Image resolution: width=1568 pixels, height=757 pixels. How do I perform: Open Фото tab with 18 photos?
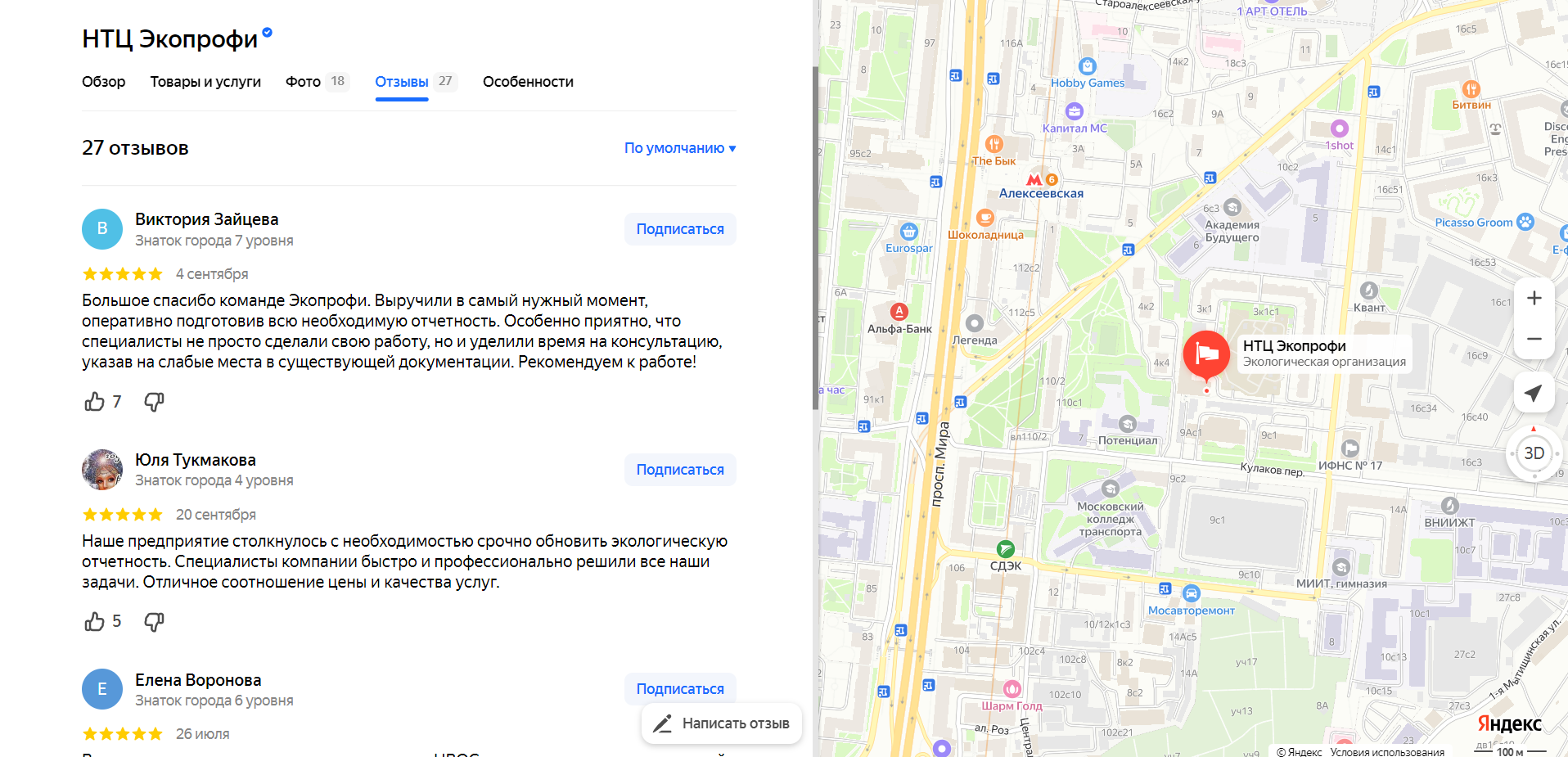pyautogui.click(x=318, y=82)
